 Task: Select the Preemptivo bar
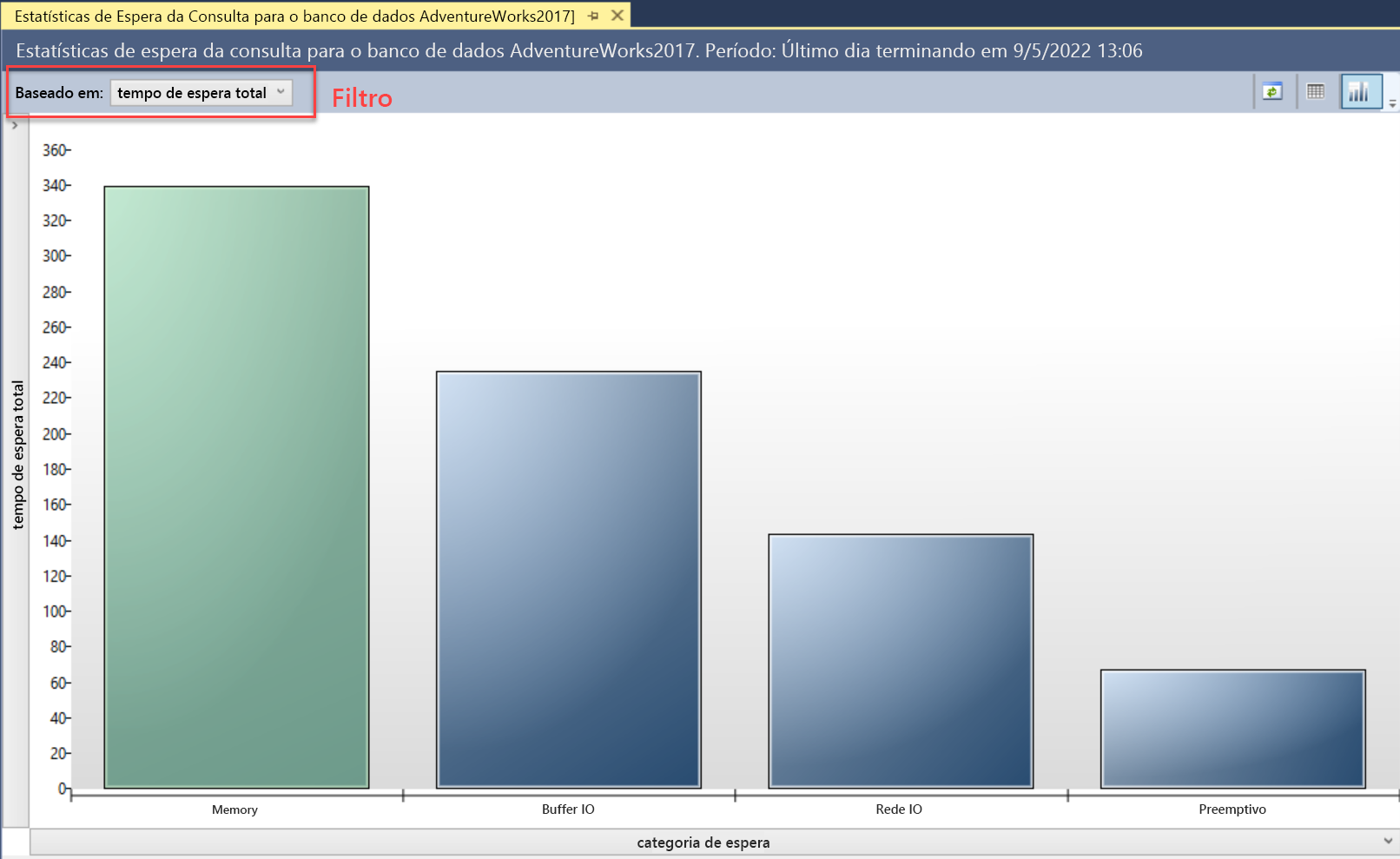pyautogui.click(x=1233, y=729)
